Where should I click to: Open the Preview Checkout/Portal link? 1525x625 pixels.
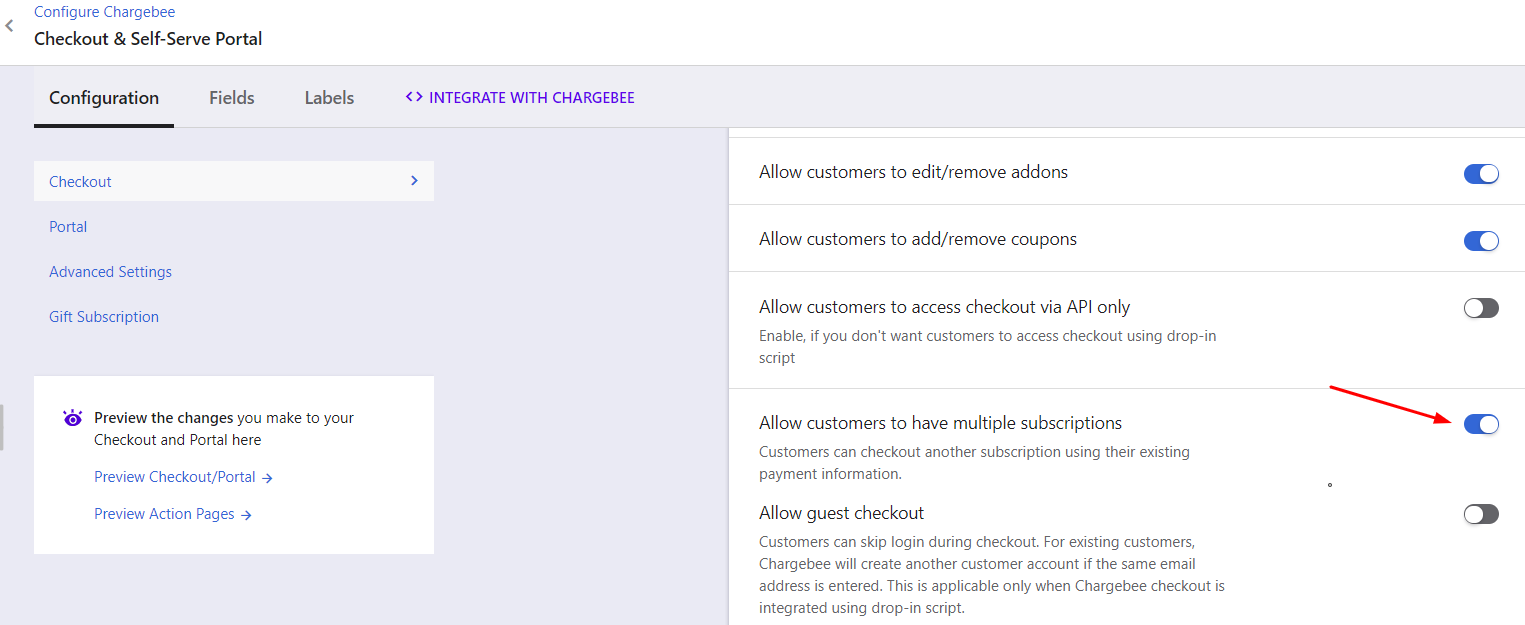pyautogui.click(x=174, y=477)
